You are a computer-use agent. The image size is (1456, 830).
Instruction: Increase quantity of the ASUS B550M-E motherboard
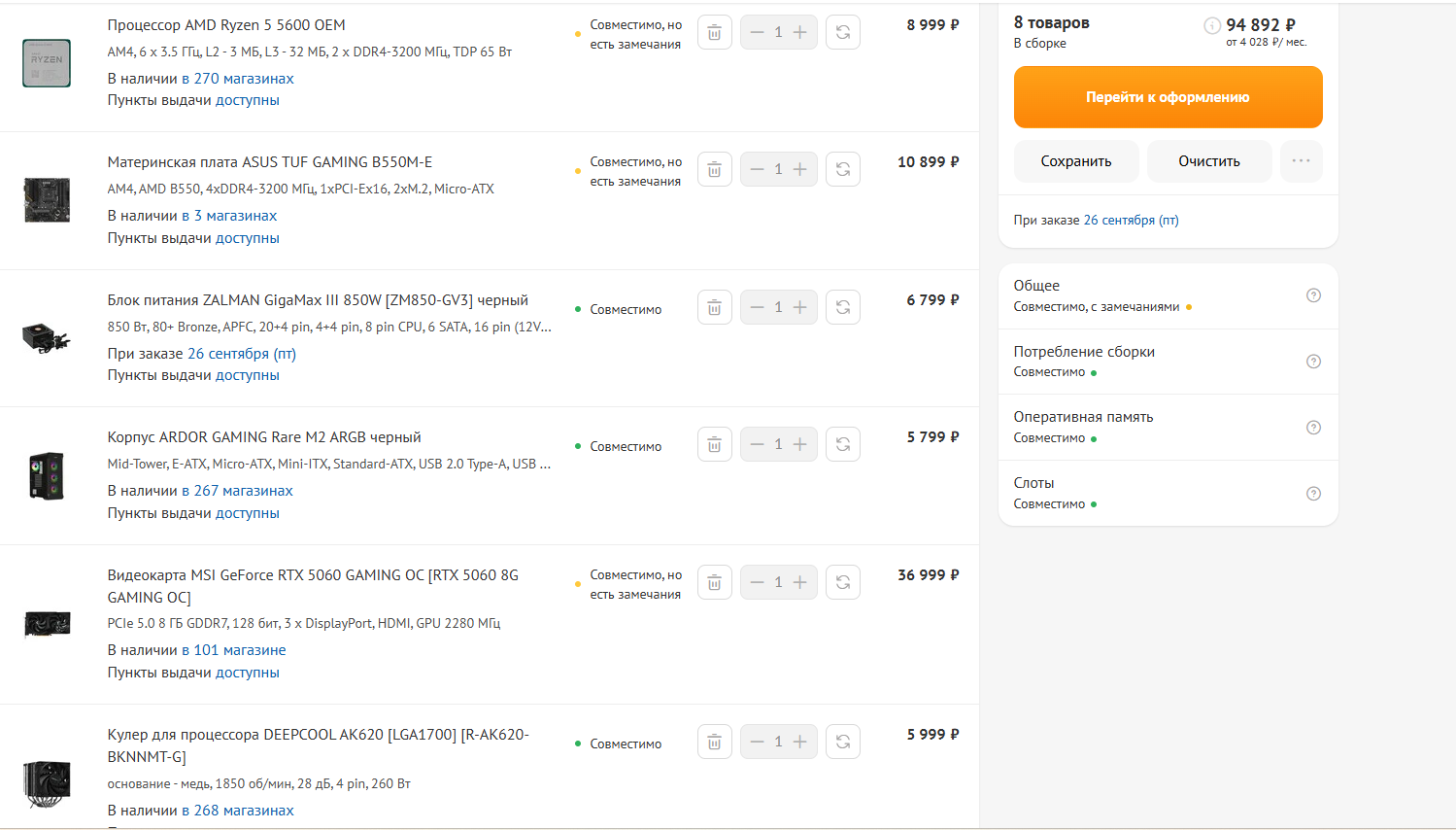point(800,169)
